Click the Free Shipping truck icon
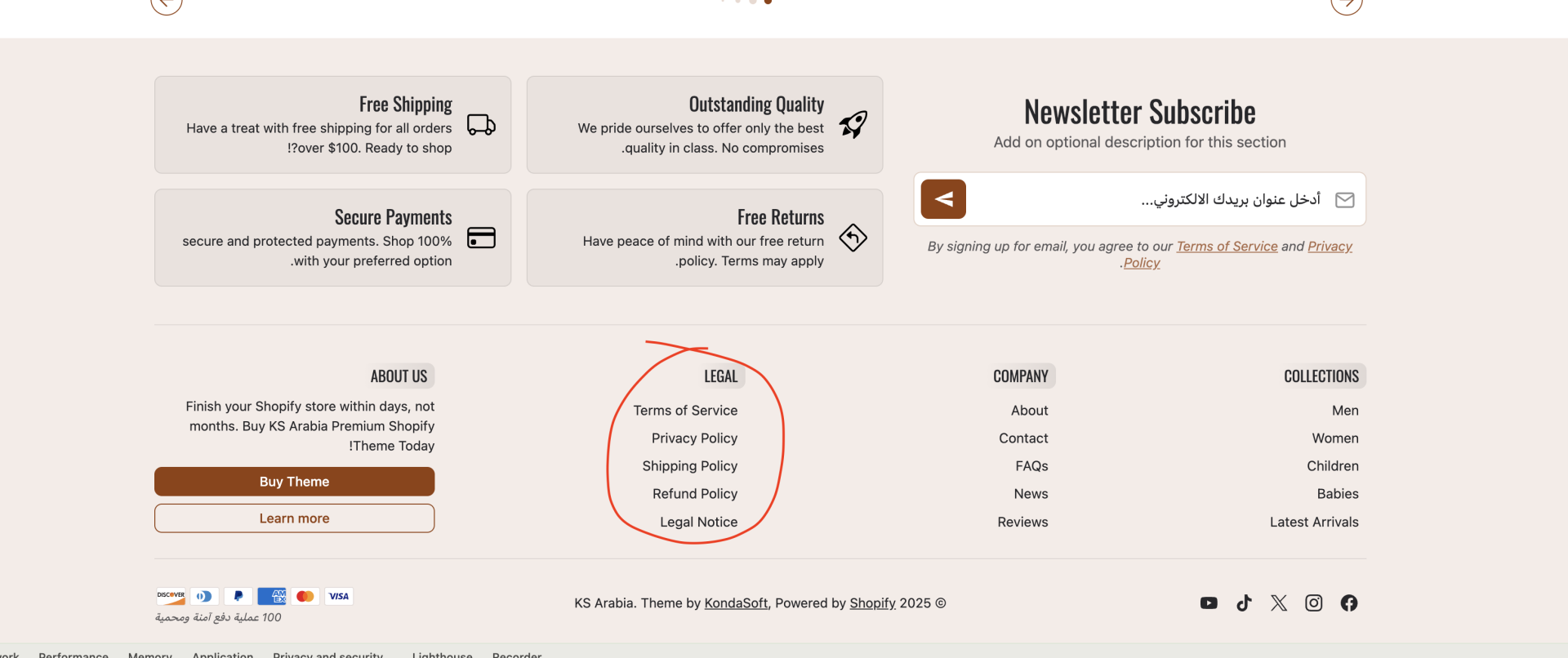 (481, 125)
